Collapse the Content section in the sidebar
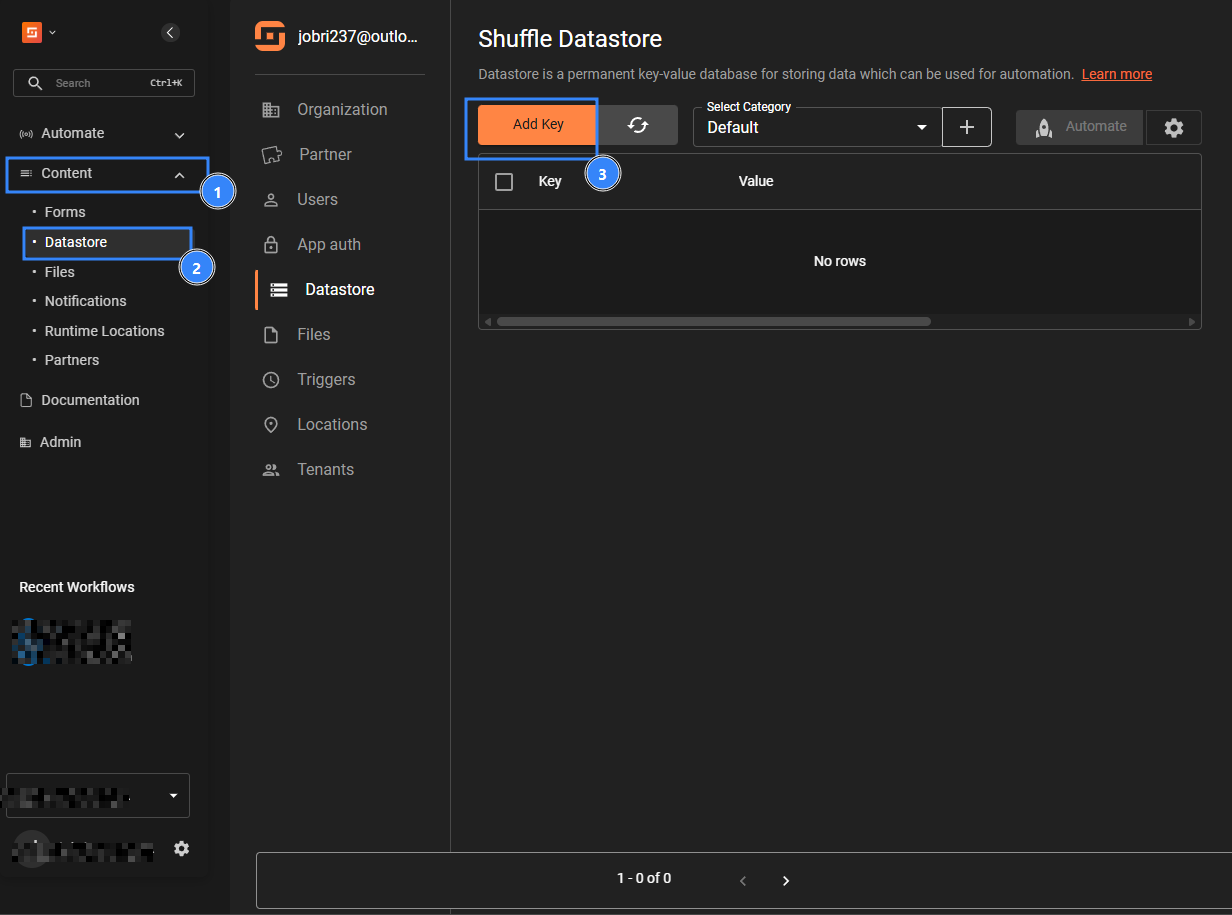The width and height of the screenshot is (1232, 915). tap(105, 174)
